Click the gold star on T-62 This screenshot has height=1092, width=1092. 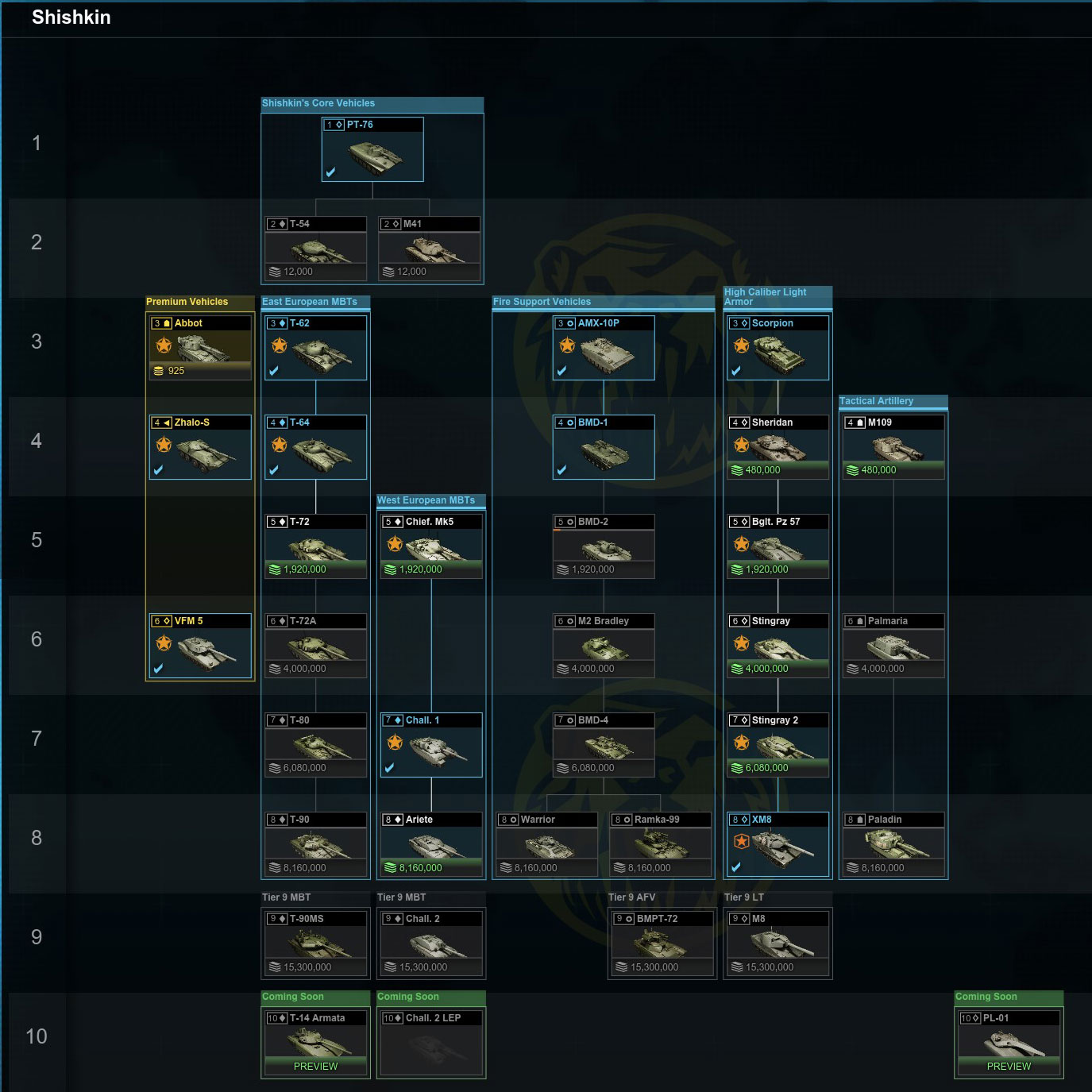(x=280, y=345)
